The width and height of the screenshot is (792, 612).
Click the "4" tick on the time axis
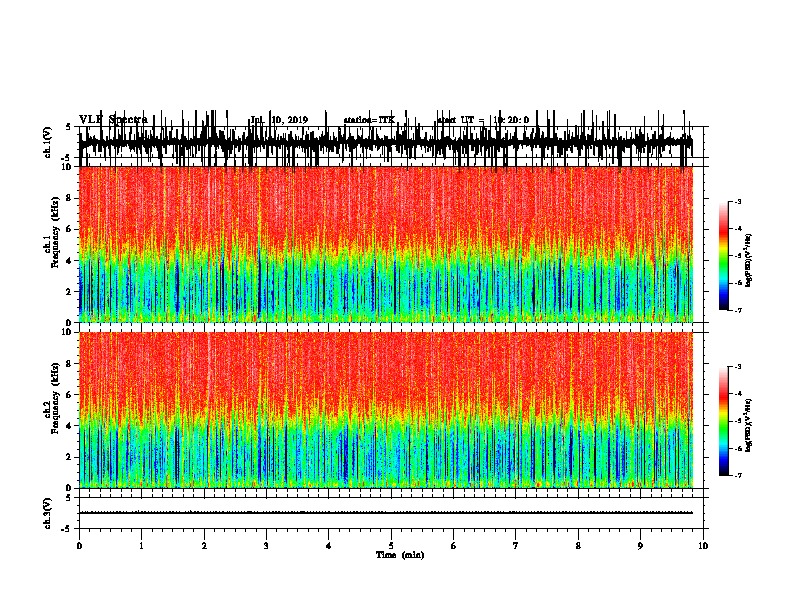[x=329, y=545]
